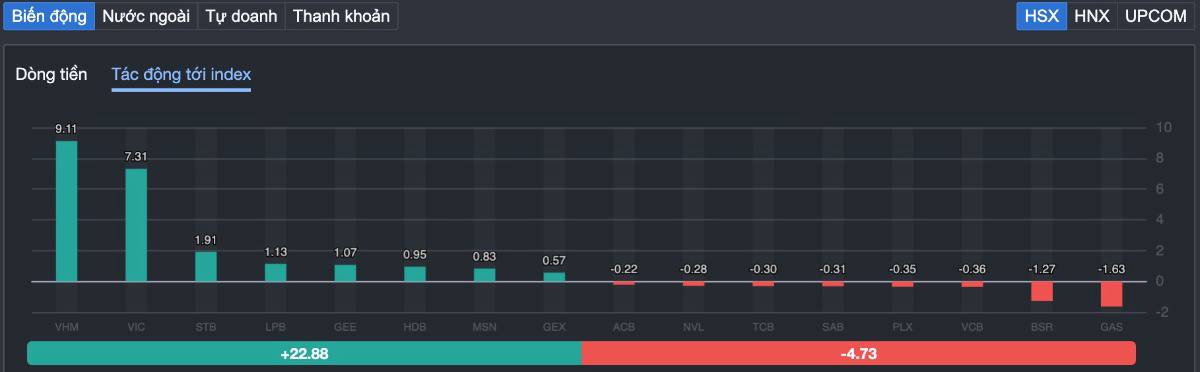Click the -0.22 value label

624,269
